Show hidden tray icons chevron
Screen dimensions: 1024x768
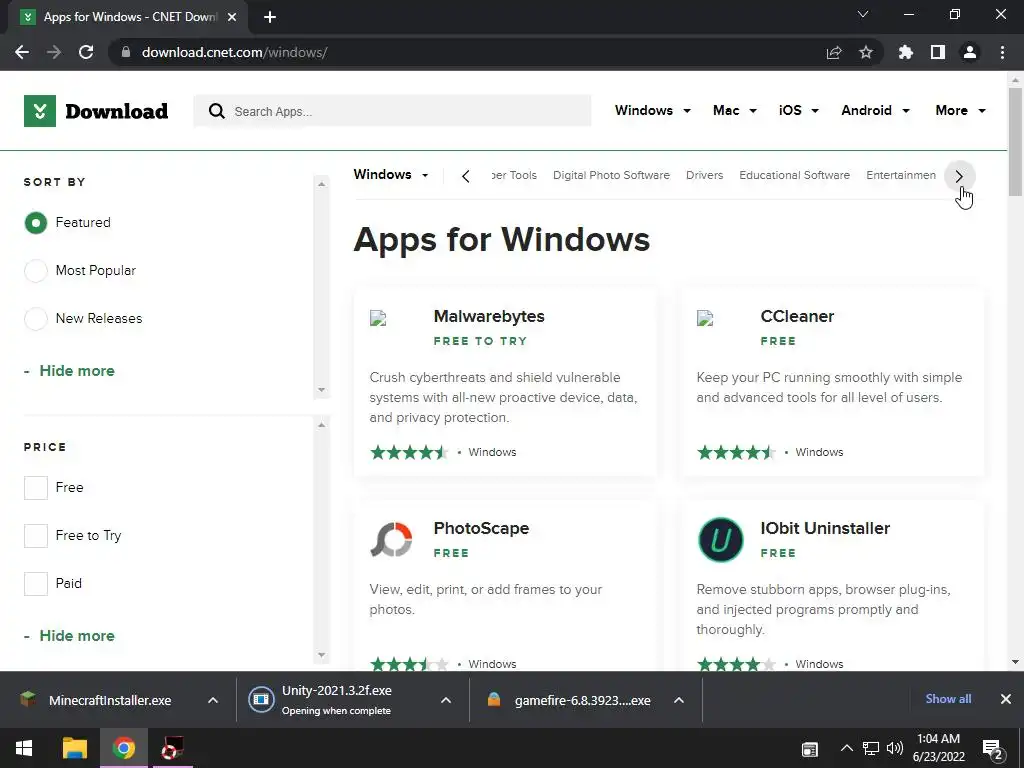pyautogui.click(x=846, y=748)
